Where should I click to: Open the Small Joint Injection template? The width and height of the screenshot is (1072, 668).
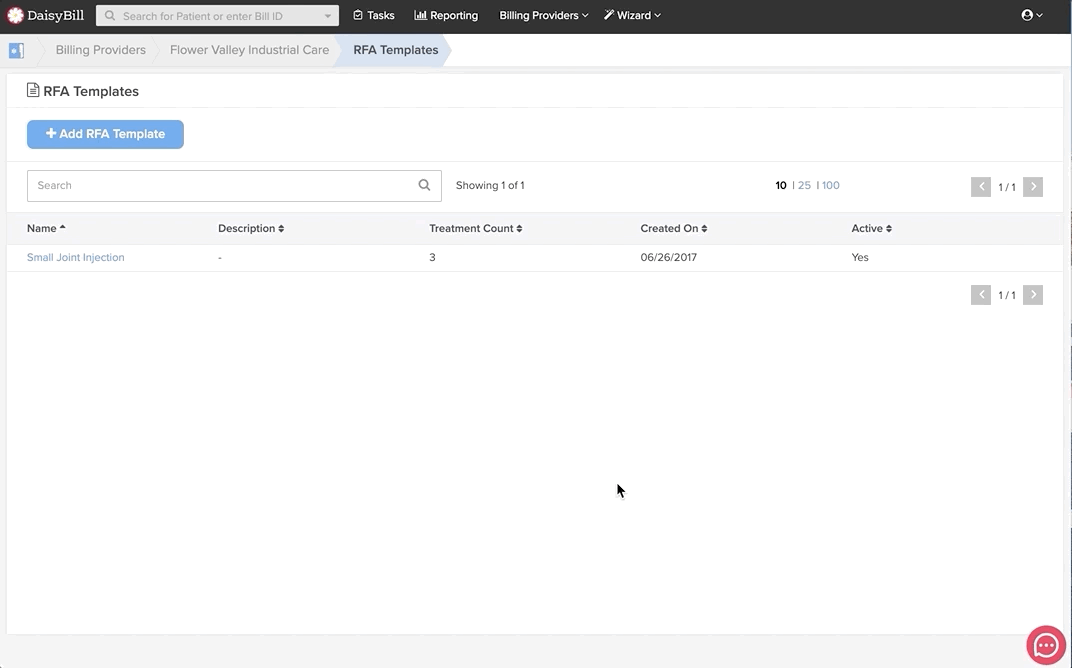(76, 257)
